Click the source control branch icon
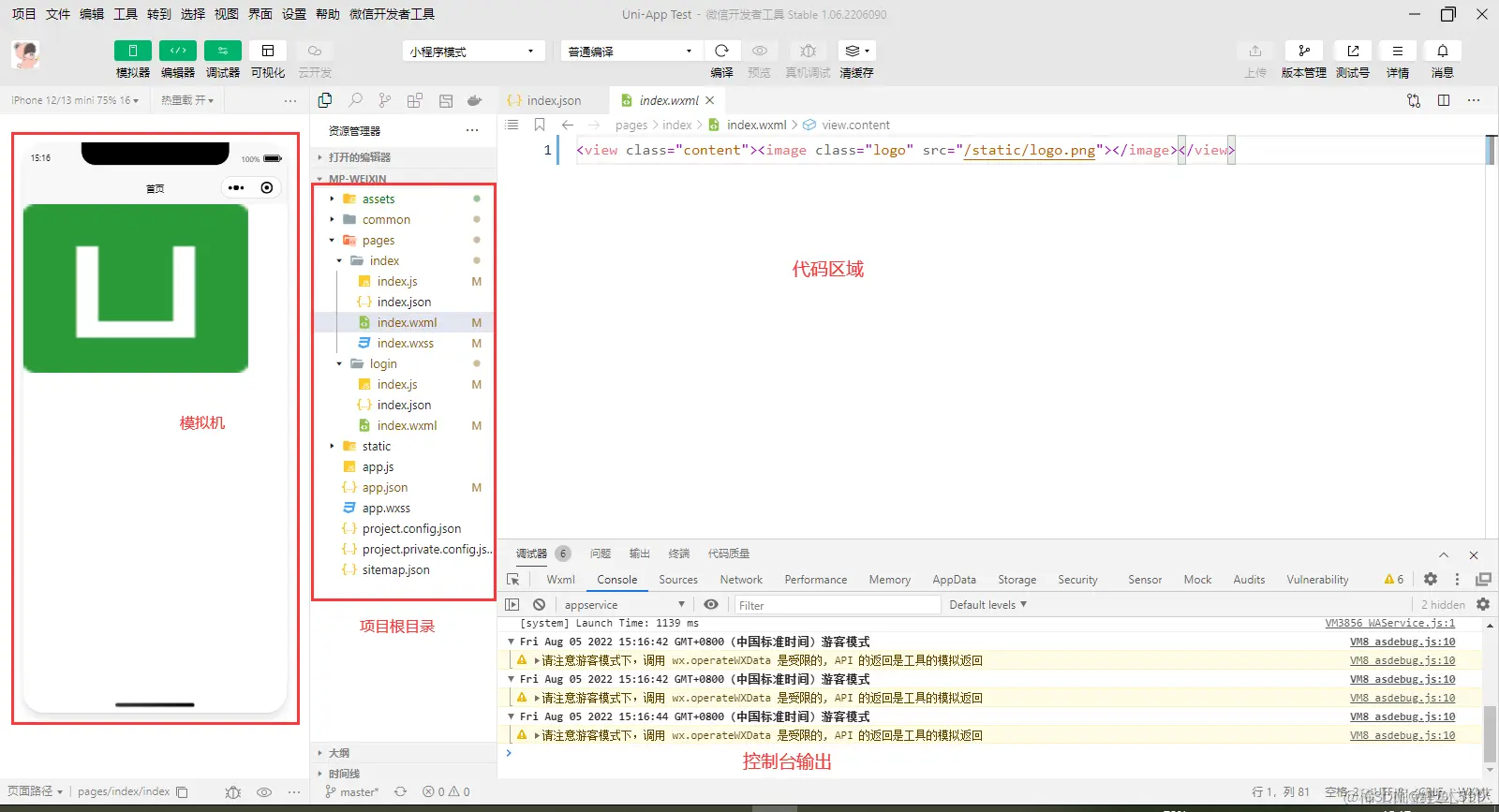1499x812 pixels. [385, 100]
